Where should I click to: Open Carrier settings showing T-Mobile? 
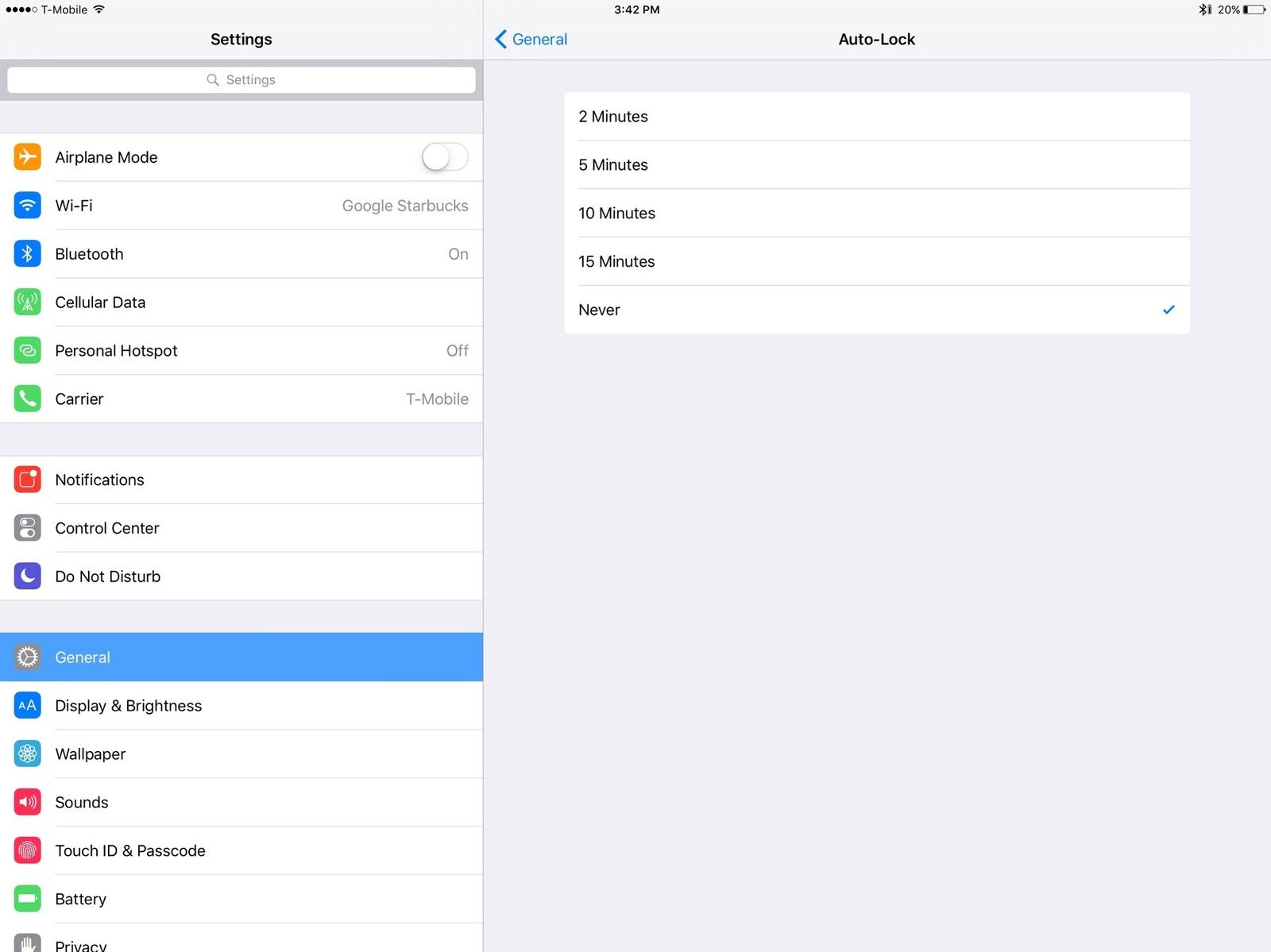[x=262, y=399]
